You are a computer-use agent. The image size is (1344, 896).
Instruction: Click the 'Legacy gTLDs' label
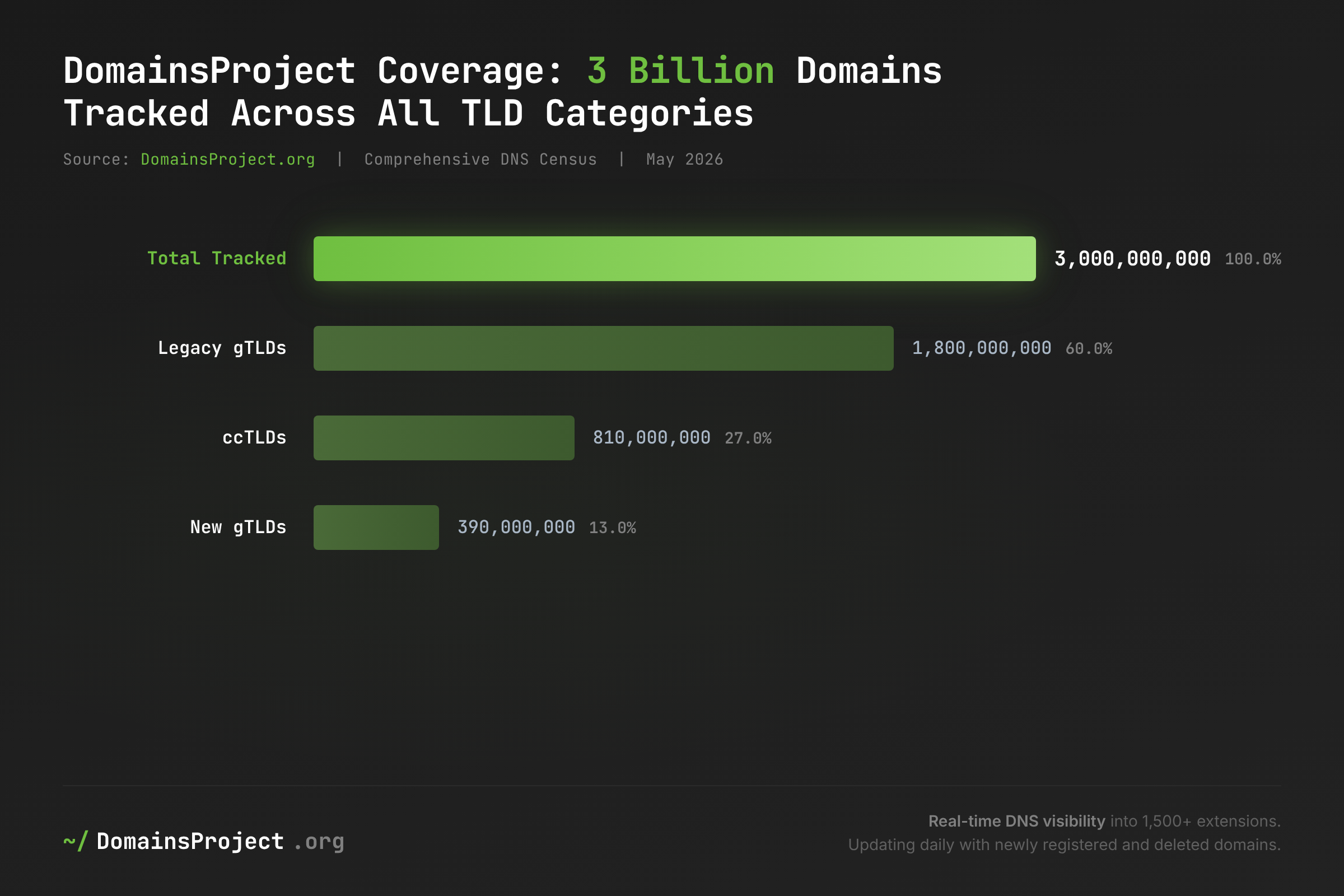(222, 348)
